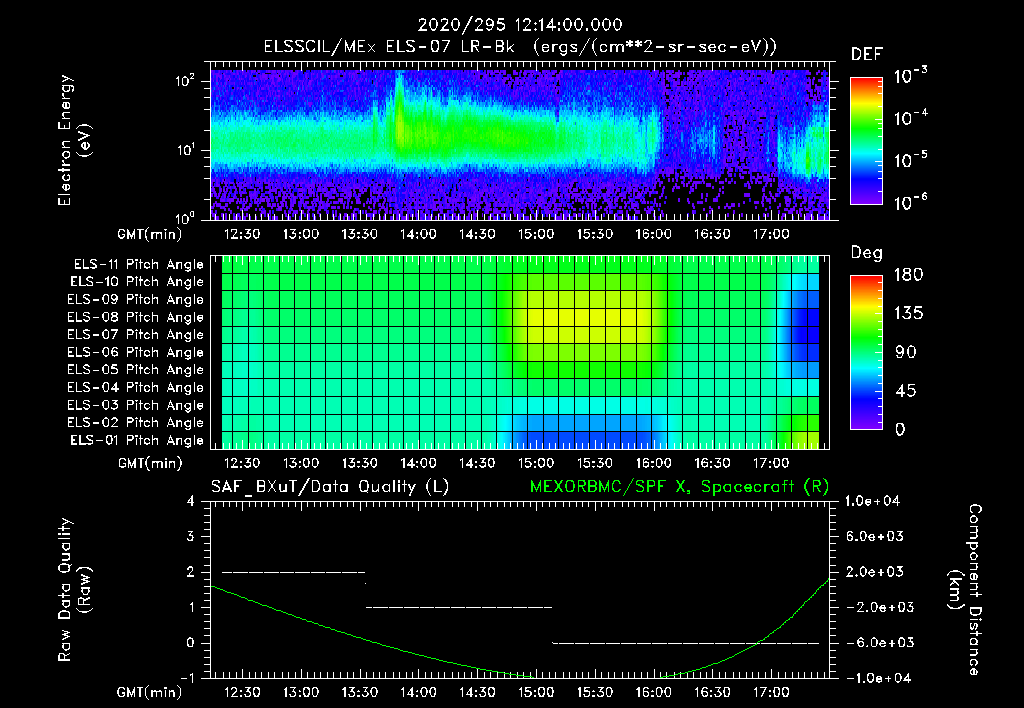Click the 10^0 electron energy tick label

tap(184, 217)
